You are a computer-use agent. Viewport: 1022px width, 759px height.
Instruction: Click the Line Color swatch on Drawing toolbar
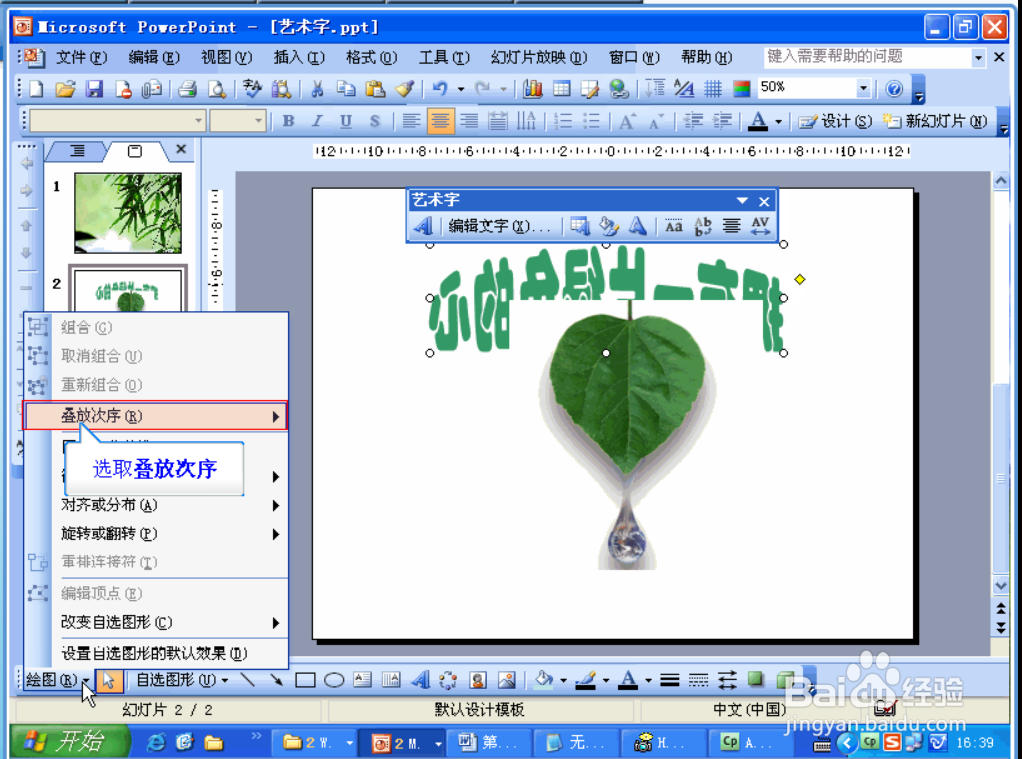(586, 680)
